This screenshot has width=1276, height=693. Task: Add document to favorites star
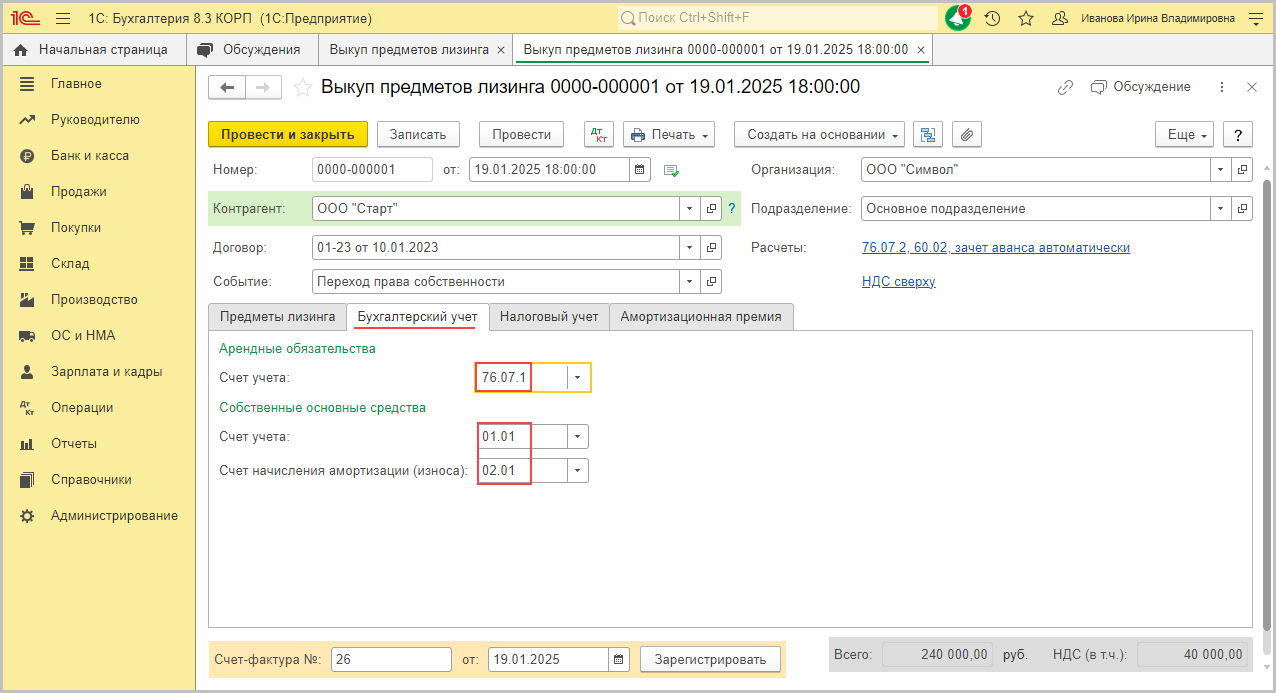(x=302, y=88)
